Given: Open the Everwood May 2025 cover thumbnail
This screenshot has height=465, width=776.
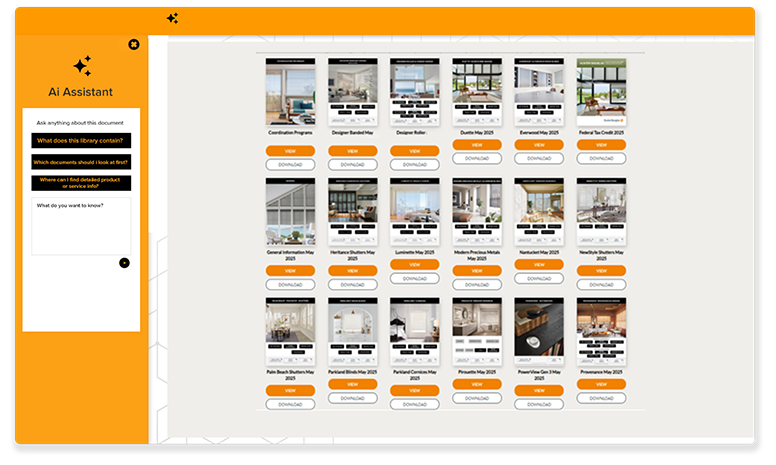Looking at the screenshot, I should pos(539,92).
